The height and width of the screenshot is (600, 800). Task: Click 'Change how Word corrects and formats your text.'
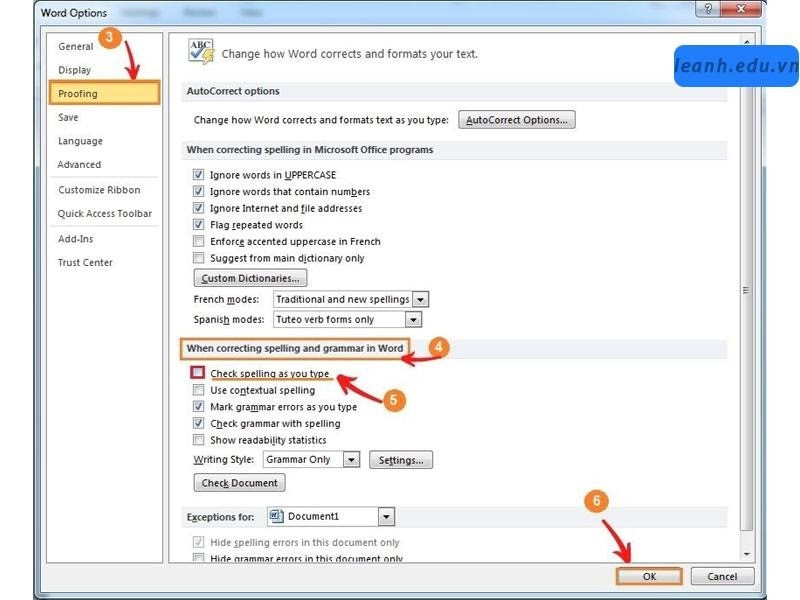(x=349, y=54)
